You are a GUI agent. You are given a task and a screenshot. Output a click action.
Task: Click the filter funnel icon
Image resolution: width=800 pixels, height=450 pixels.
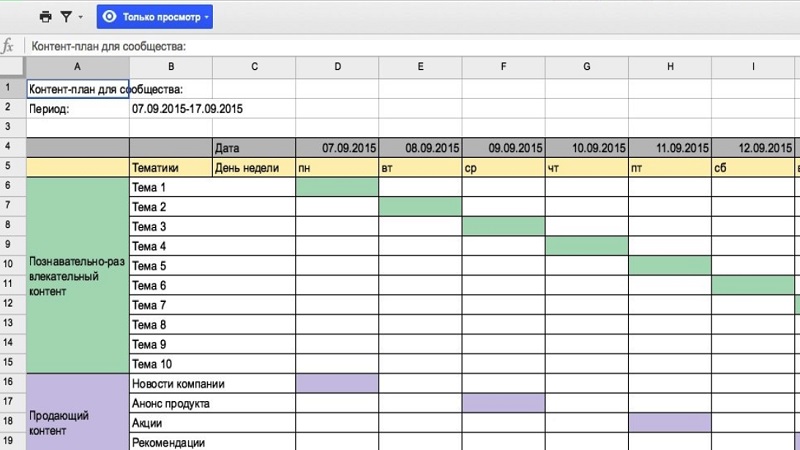66,17
